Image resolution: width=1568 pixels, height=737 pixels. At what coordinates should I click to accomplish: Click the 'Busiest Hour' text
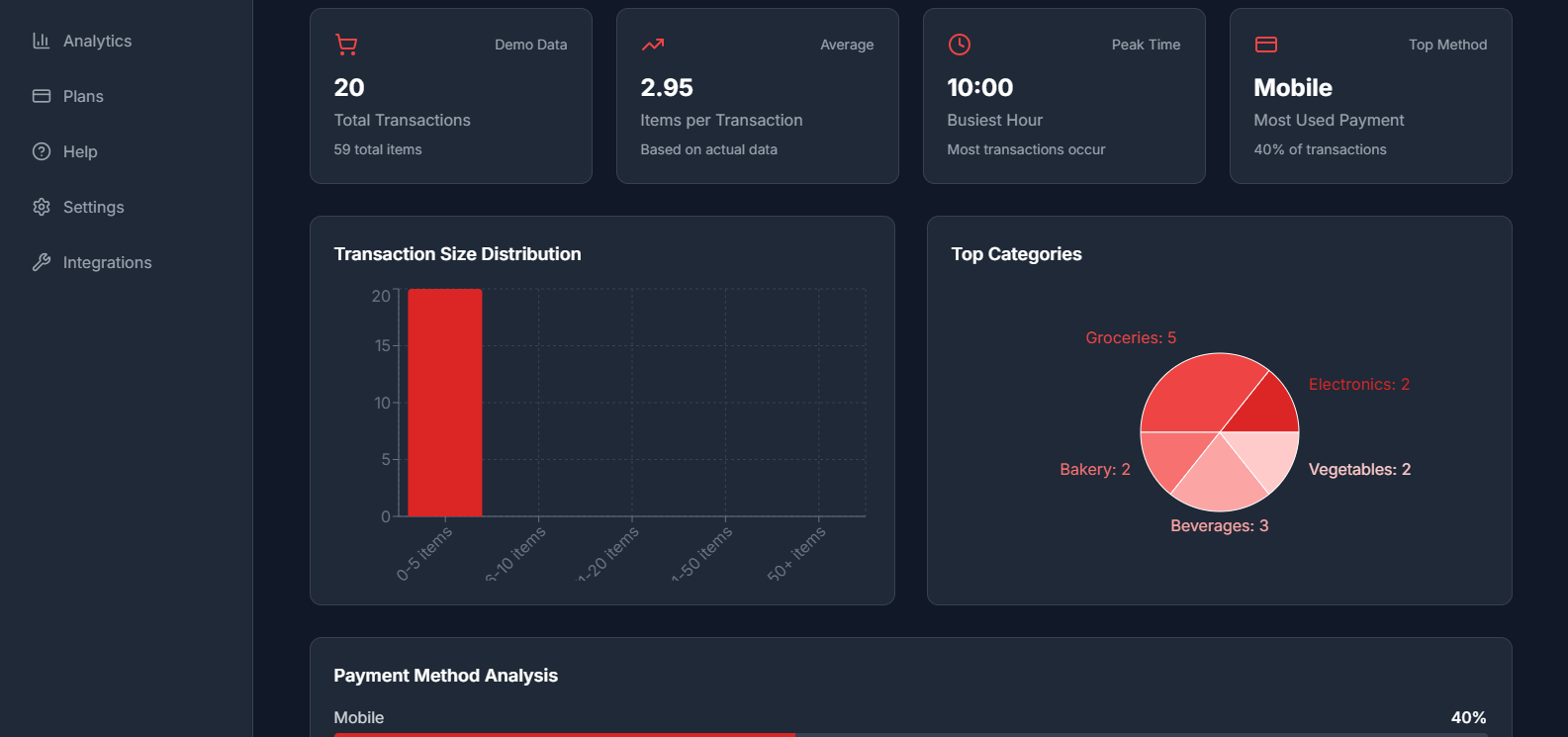(995, 121)
